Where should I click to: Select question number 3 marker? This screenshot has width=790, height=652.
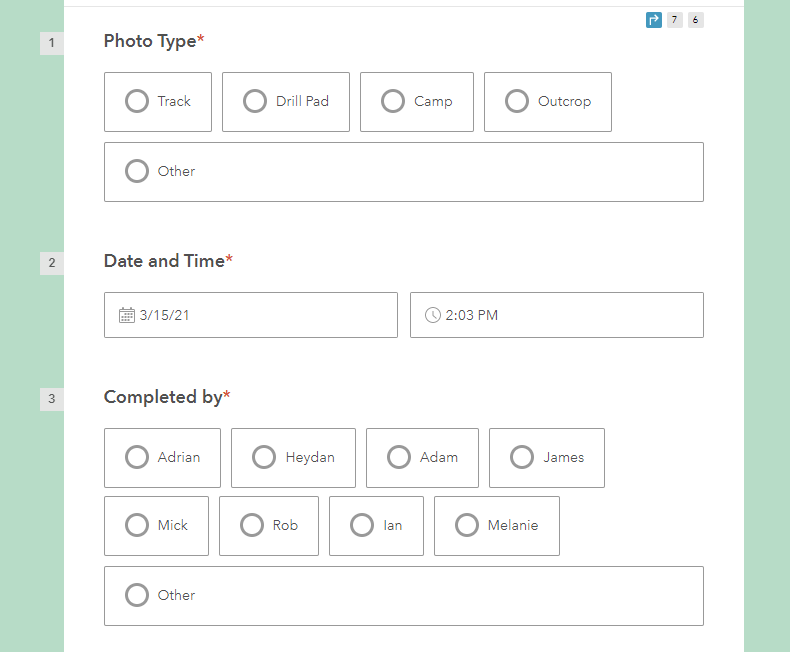52,399
